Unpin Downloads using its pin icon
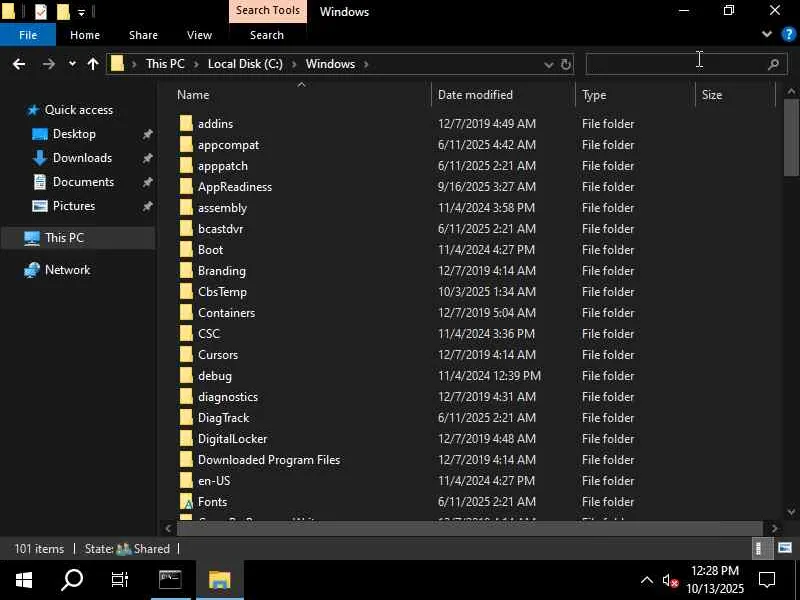The image size is (800, 600). click(x=147, y=158)
